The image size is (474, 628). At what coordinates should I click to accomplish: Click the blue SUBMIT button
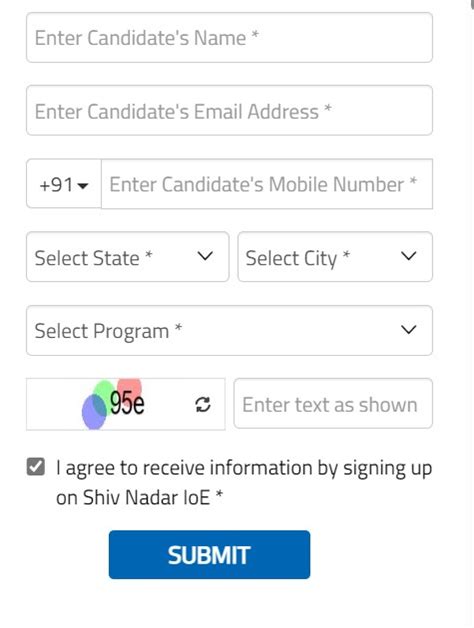pos(209,555)
